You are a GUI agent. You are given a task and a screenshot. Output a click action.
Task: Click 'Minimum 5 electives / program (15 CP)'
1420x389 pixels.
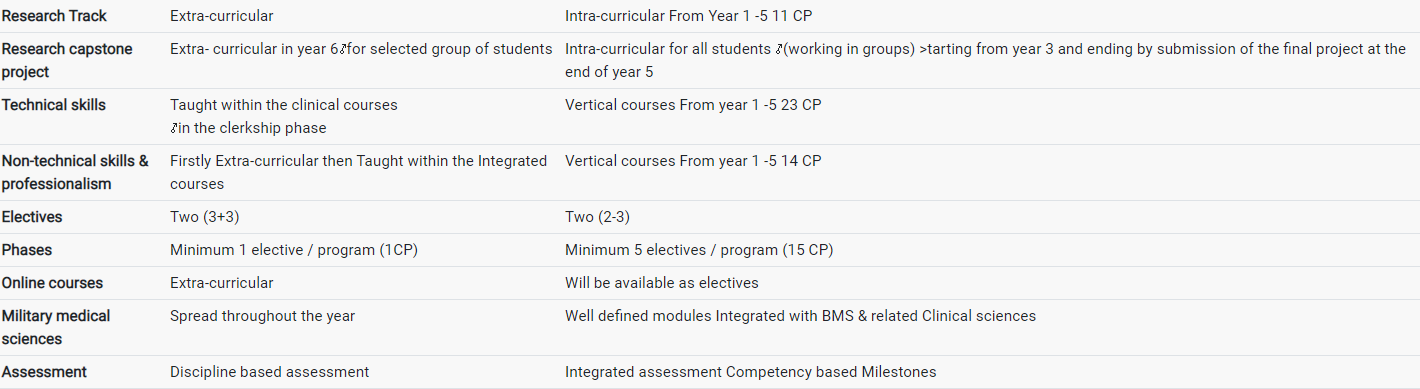coord(699,250)
